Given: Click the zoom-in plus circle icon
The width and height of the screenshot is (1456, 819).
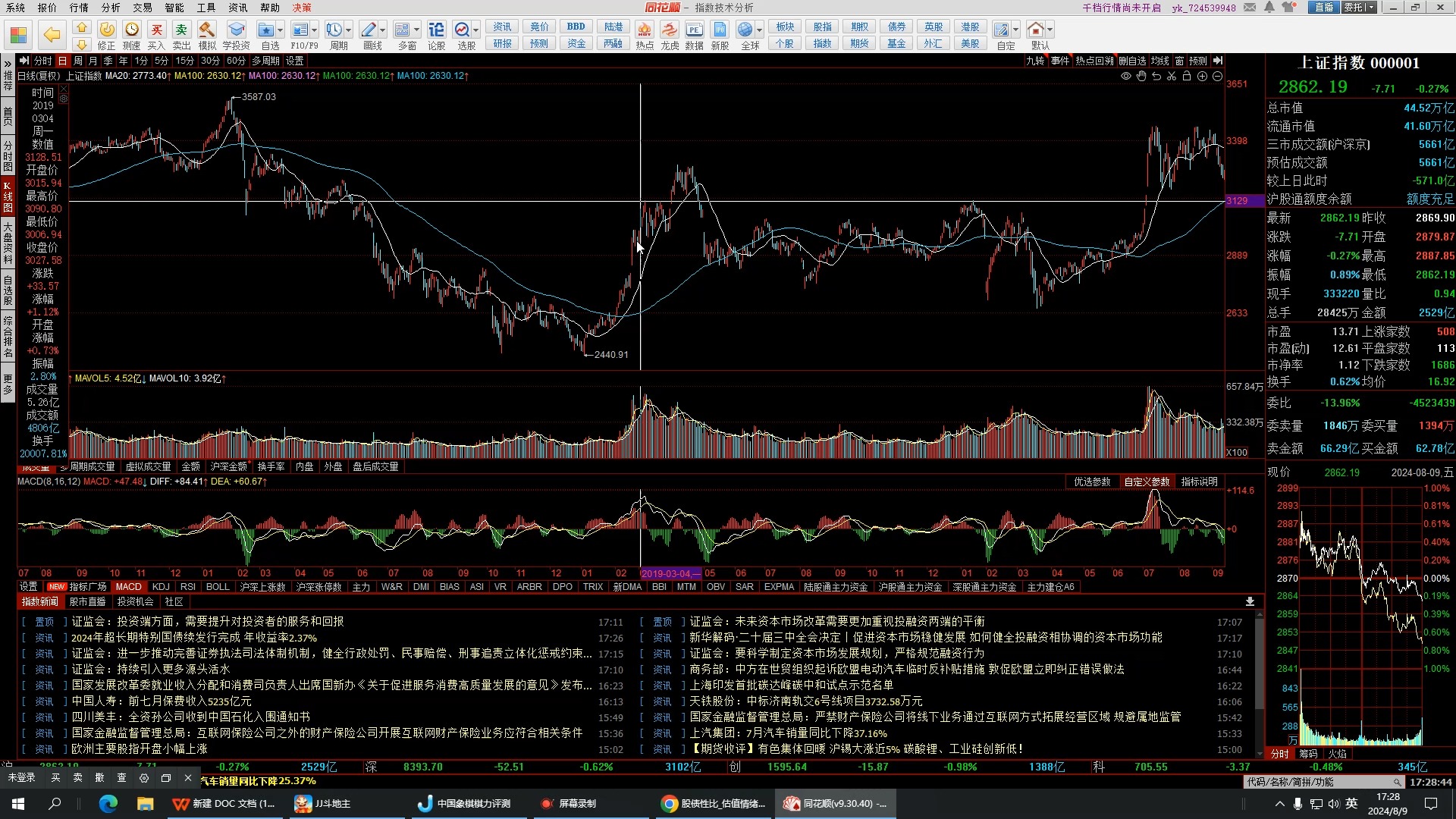Looking at the screenshot, I should pyautogui.click(x=1202, y=76).
